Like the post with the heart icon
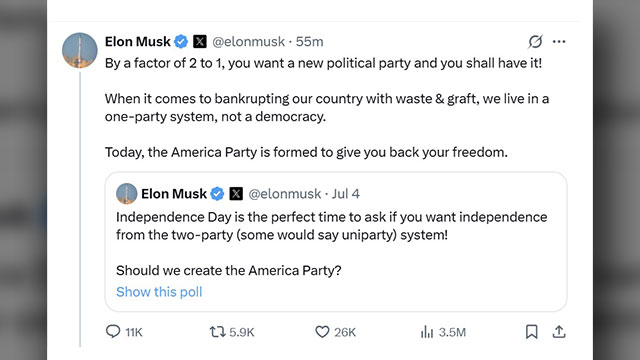 [322, 332]
